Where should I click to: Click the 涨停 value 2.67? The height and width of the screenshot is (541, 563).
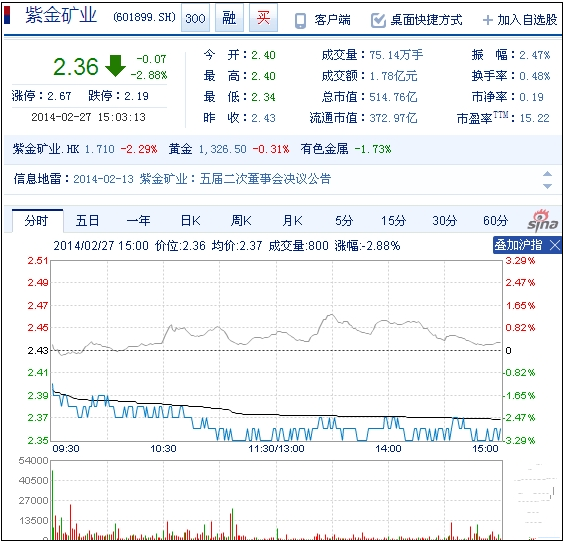(59, 96)
